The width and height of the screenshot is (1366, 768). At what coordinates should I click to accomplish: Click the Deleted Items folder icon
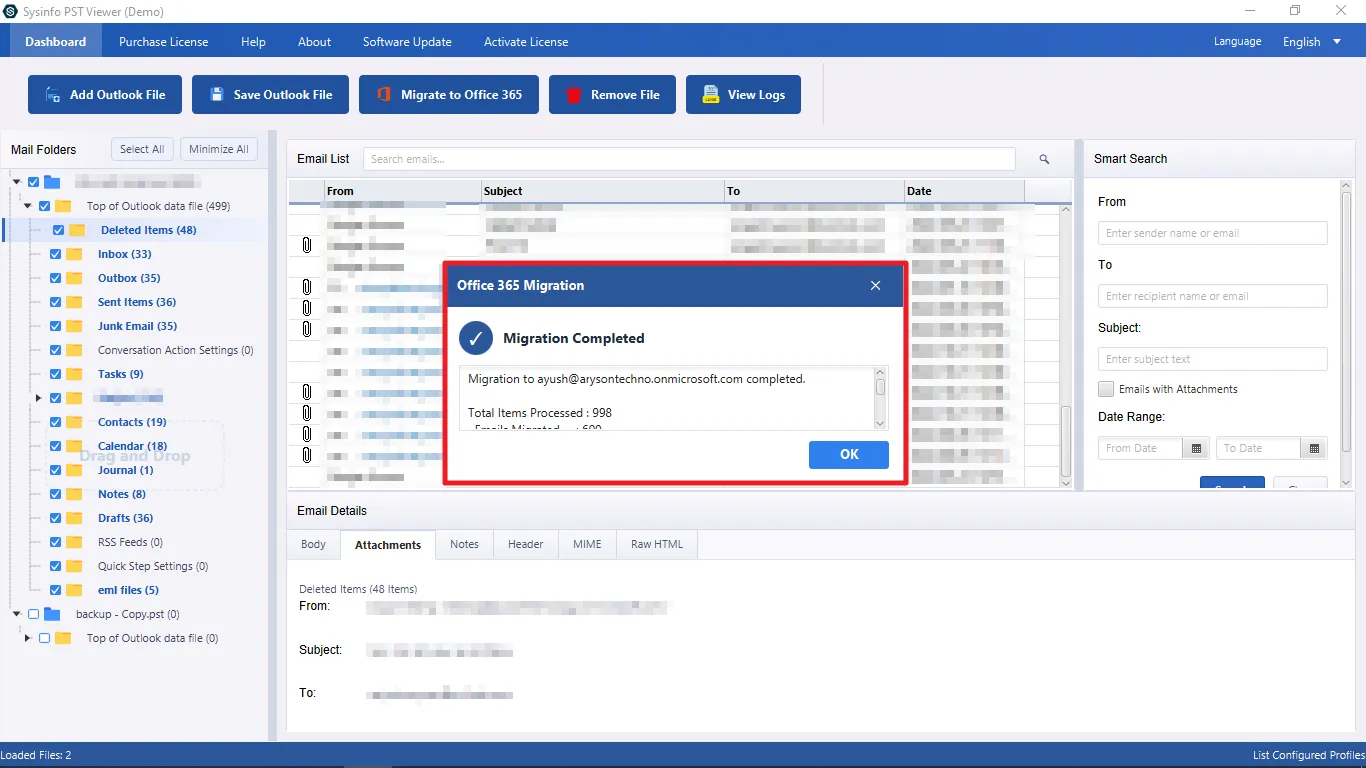[x=77, y=230]
